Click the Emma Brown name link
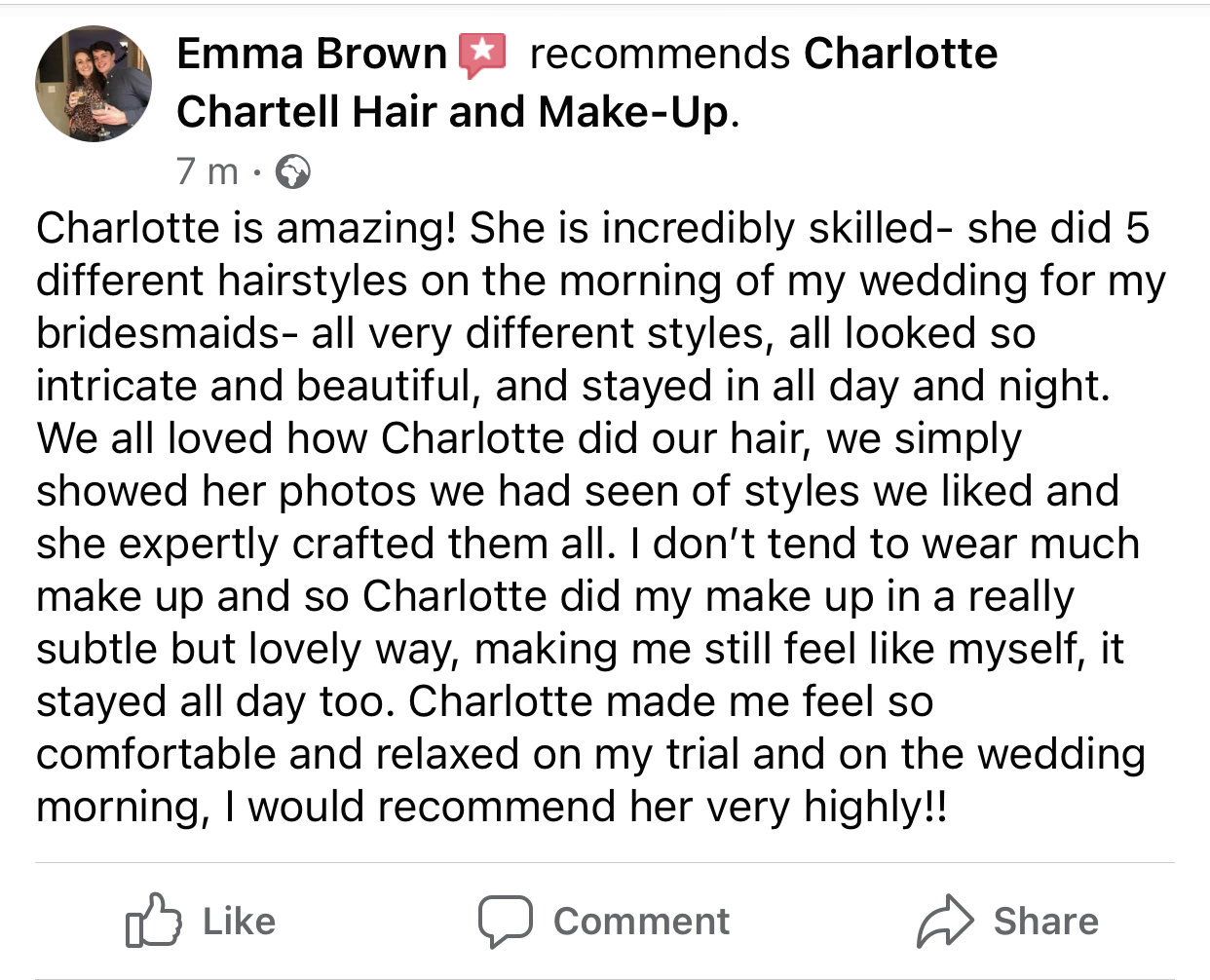The width and height of the screenshot is (1210, 980). click(x=312, y=54)
